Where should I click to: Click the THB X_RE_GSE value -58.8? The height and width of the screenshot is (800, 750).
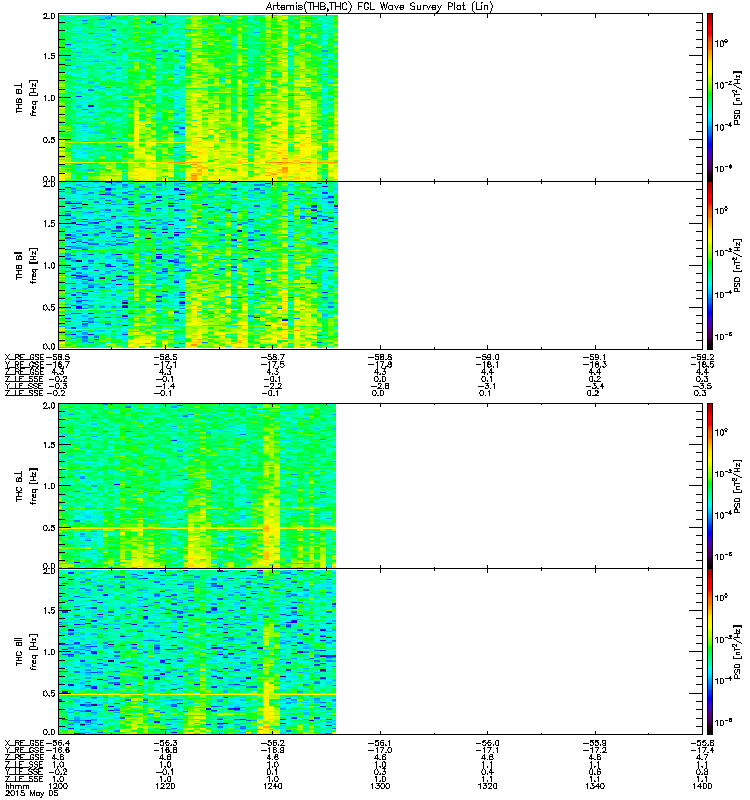[x=380, y=358]
